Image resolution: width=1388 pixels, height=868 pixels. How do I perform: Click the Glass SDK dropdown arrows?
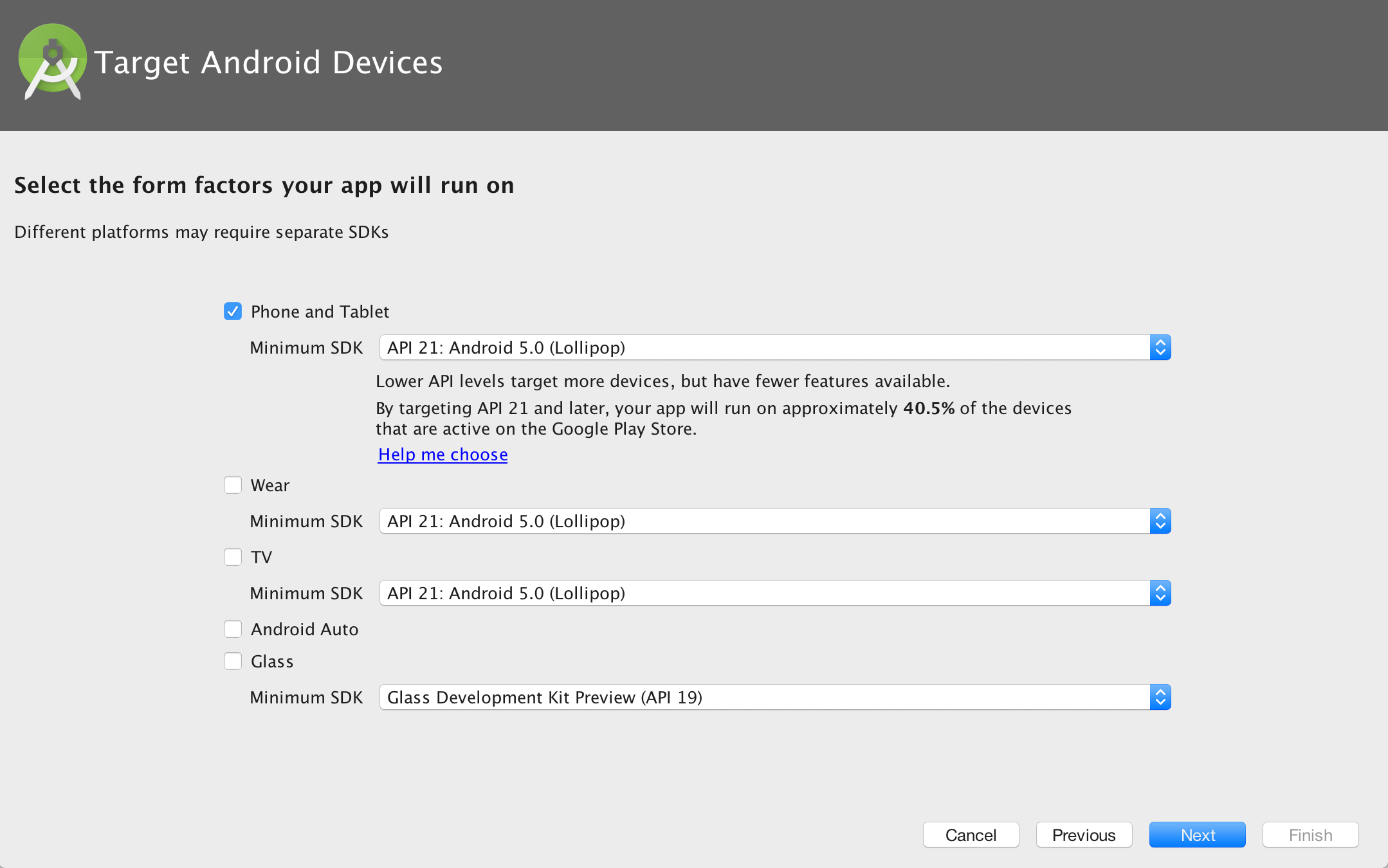pos(1160,697)
